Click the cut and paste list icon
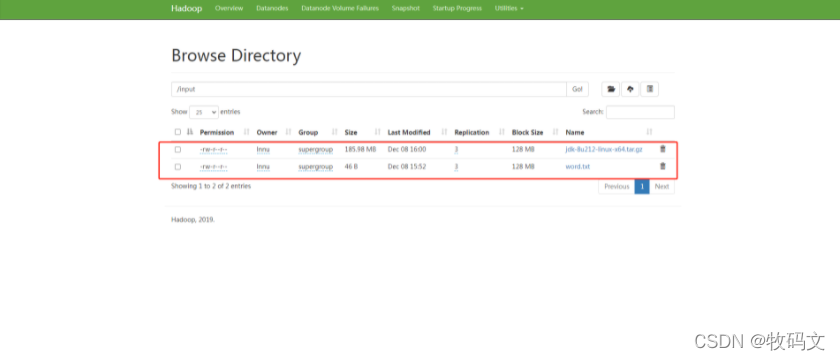This screenshot has width=840, height=360. 650,89
